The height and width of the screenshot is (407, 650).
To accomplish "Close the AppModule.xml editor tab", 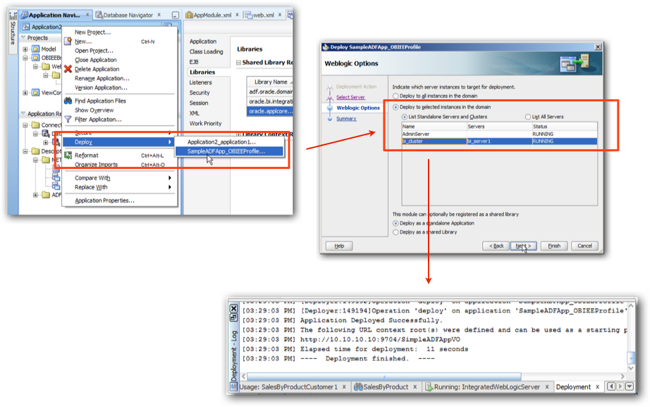I will (x=237, y=15).
